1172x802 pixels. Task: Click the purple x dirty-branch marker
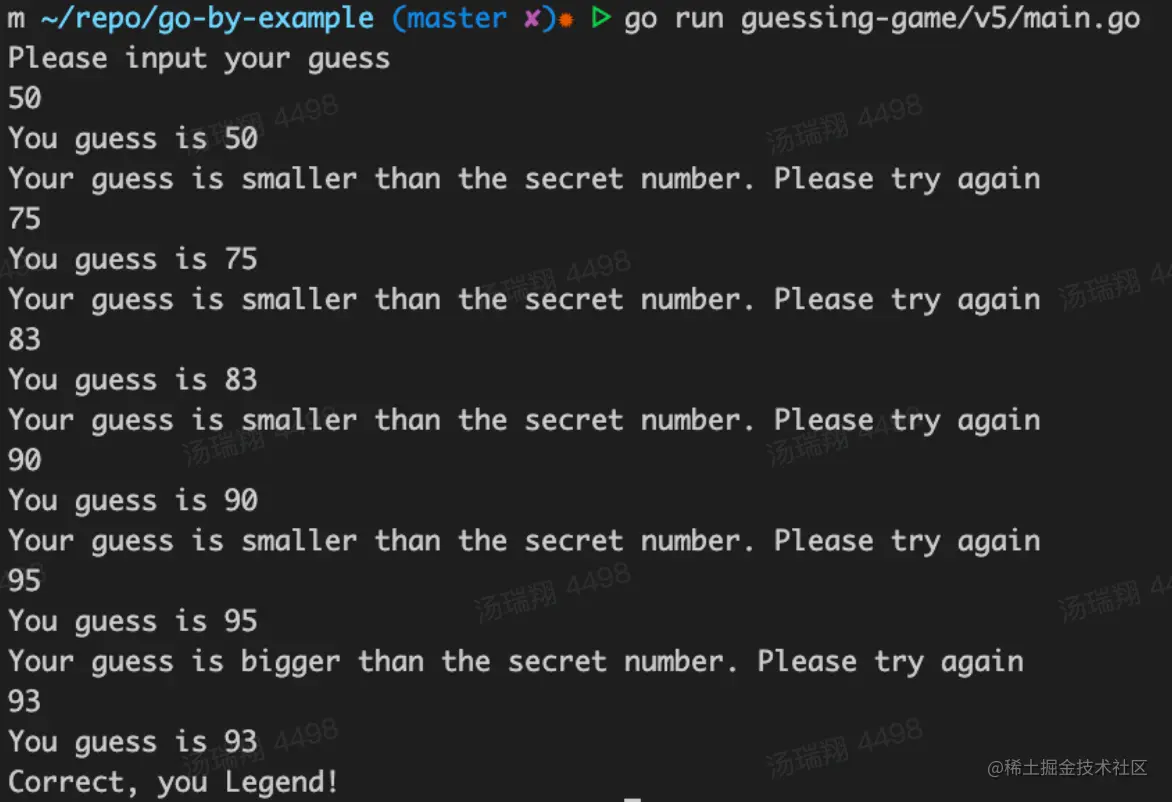pyautogui.click(x=531, y=18)
